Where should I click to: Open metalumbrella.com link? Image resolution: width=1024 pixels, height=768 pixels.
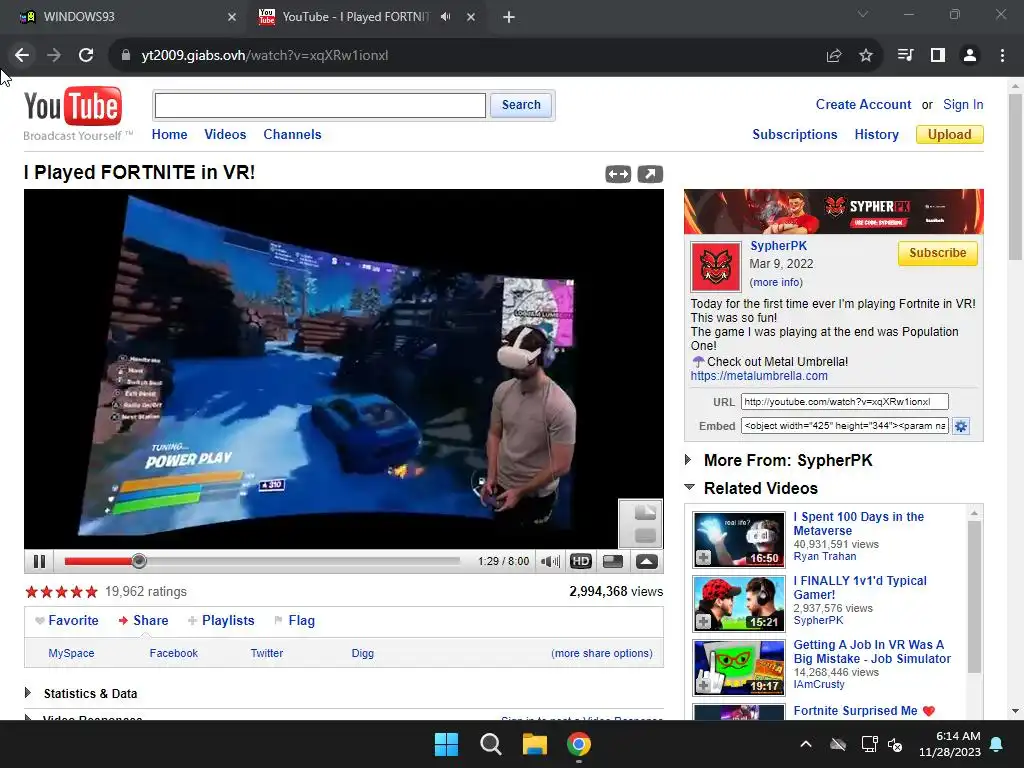(x=759, y=376)
